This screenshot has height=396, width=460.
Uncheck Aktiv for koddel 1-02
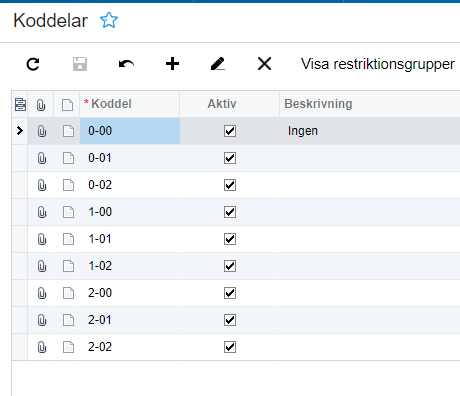coord(230,266)
